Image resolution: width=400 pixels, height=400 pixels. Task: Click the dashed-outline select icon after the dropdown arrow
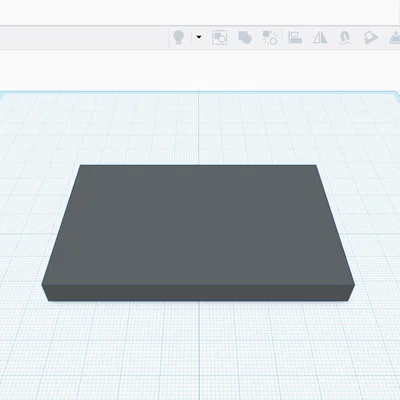click(x=220, y=37)
